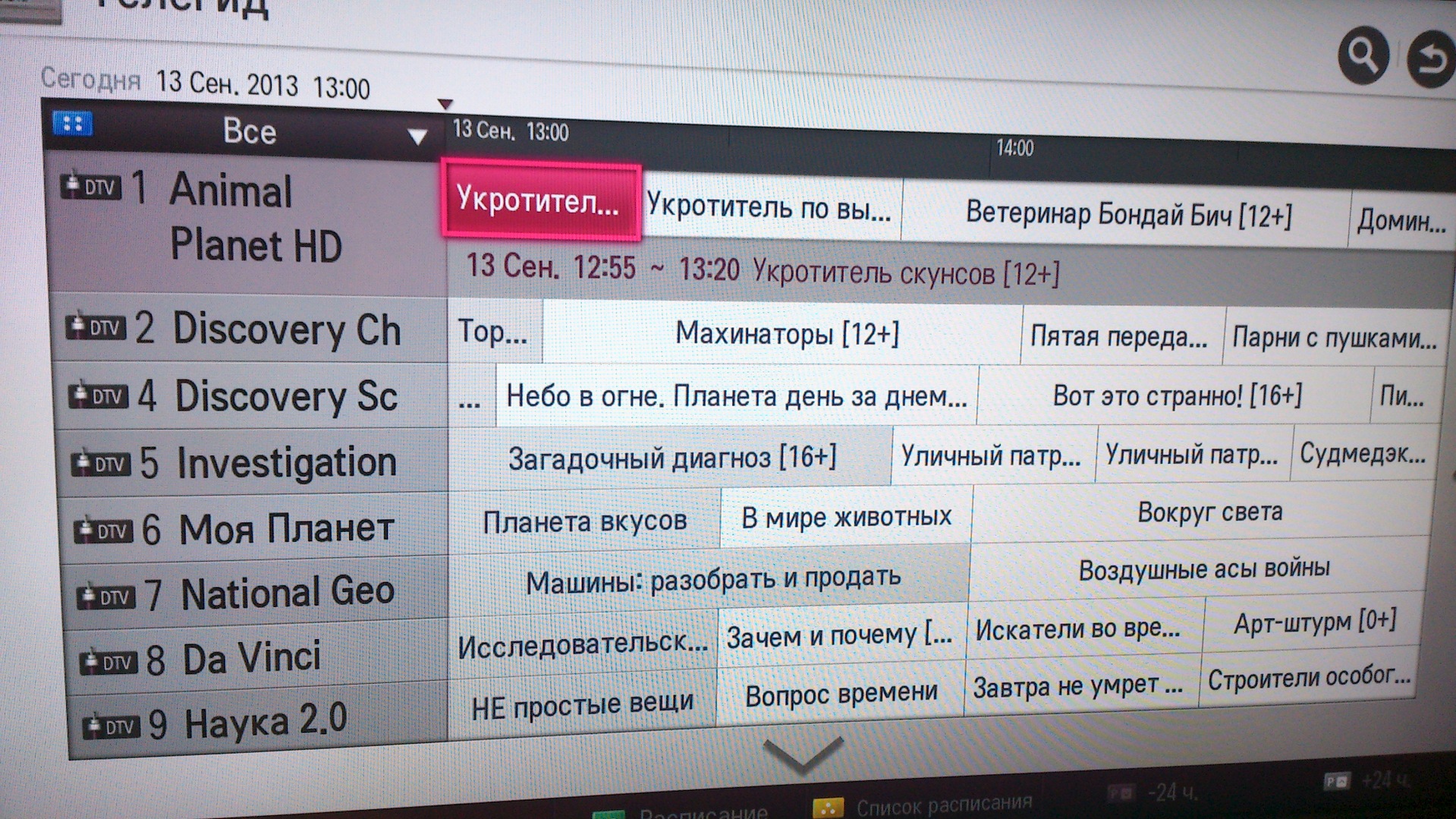Screen dimensions: 1456x819
Task: Select channel 2 Discovery Ch
Action: 250,329
